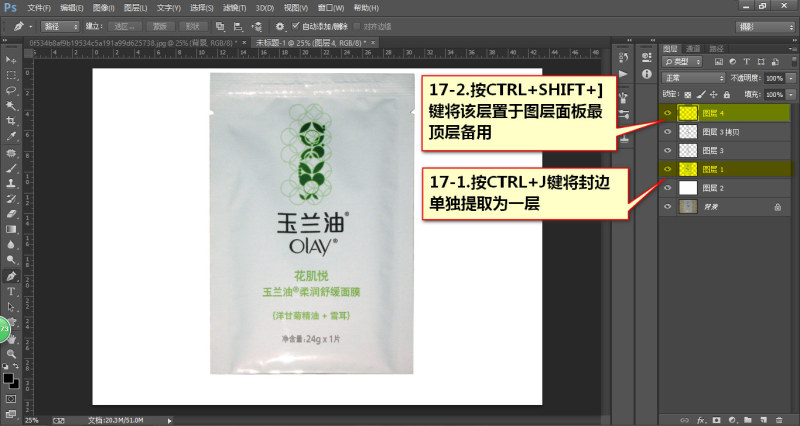Select the Horizontal Type tool

click(x=11, y=292)
